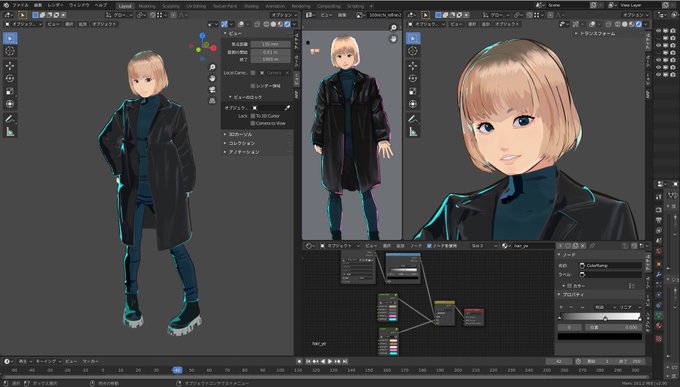Jump to timeline start button
680x387 pixels.
coord(308,361)
